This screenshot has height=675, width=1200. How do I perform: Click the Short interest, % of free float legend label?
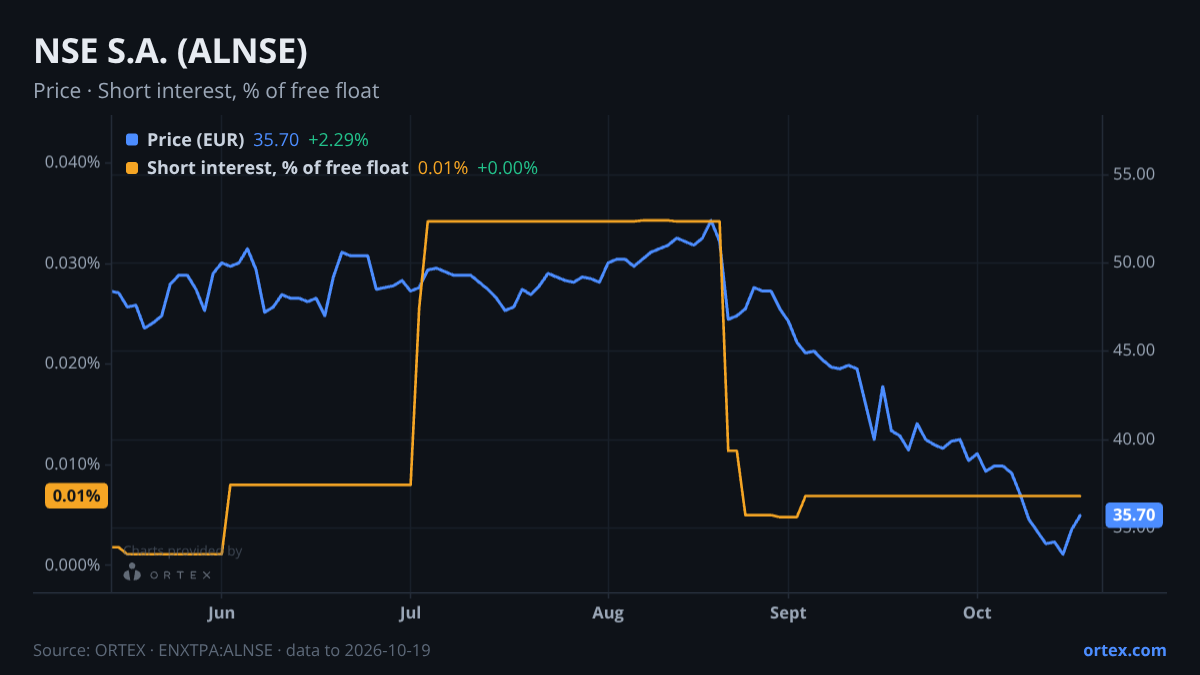(277, 168)
